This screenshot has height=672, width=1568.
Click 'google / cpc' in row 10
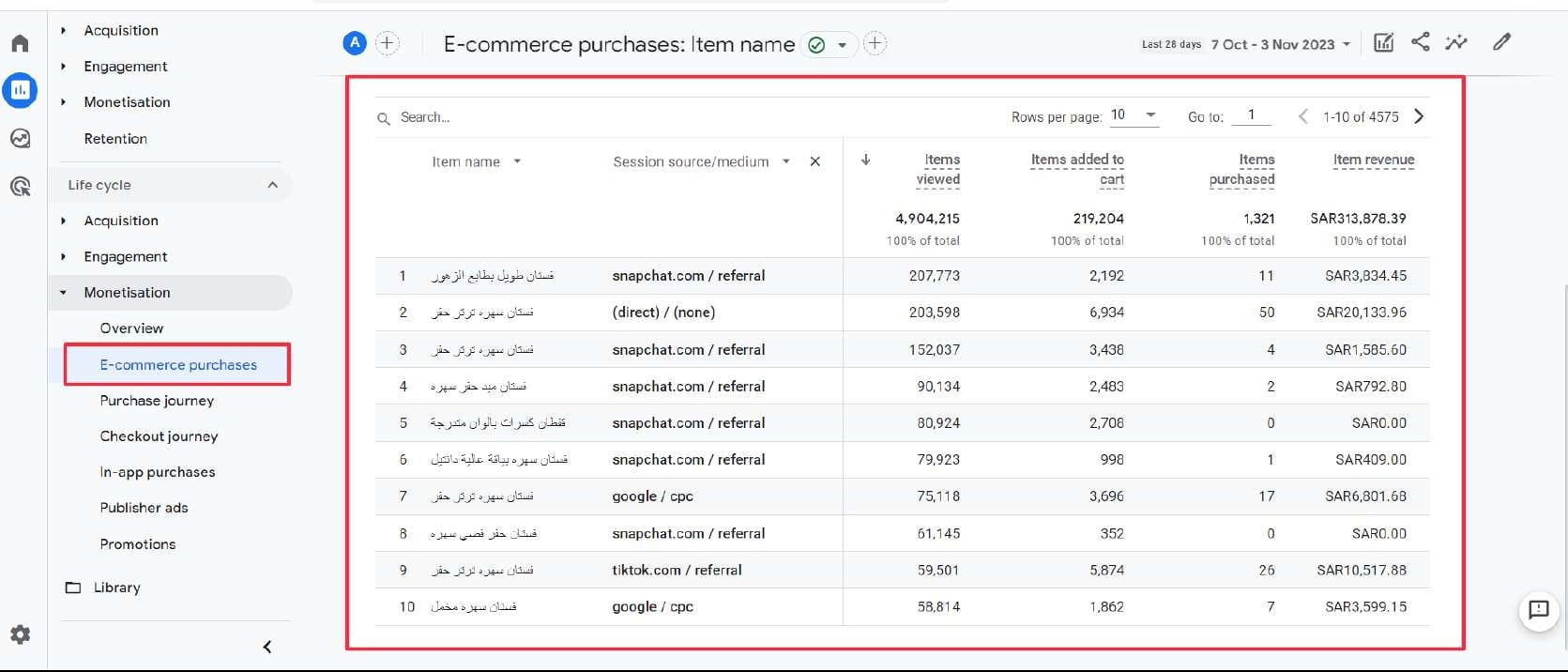click(652, 607)
